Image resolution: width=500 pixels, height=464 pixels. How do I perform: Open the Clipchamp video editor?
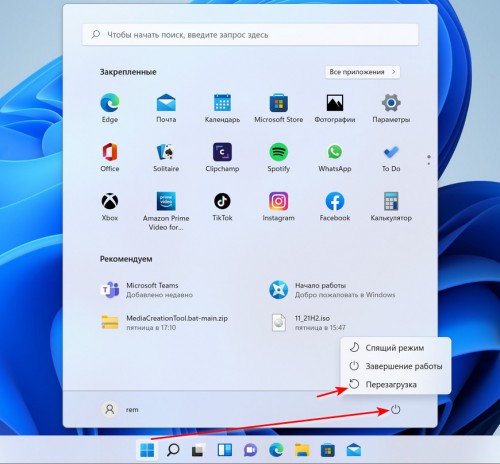pos(222,157)
